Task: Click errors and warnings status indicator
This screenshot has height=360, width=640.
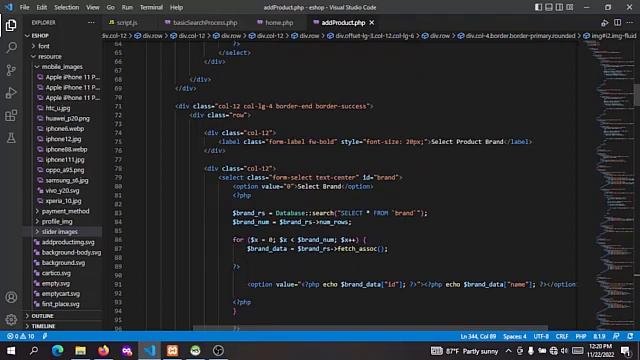Action: [x=20, y=336]
